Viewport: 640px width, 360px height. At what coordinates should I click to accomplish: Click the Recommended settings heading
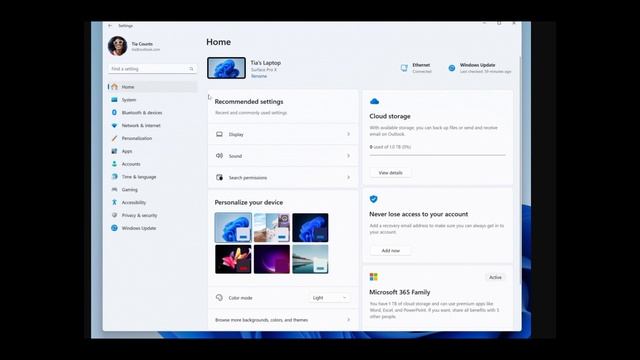(249, 102)
